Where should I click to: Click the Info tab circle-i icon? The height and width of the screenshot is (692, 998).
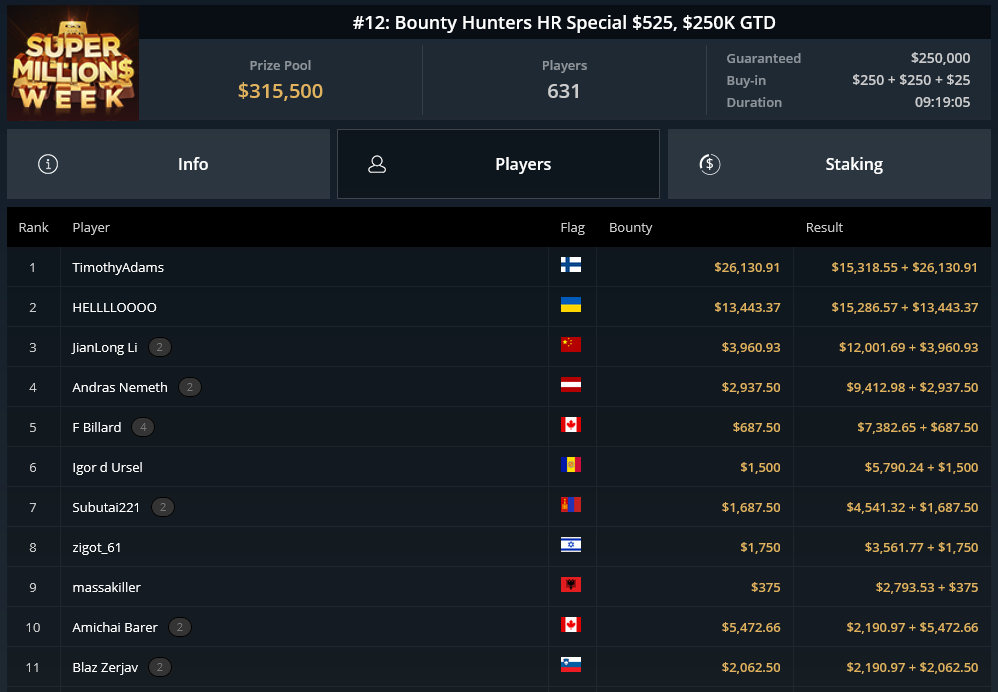48,164
